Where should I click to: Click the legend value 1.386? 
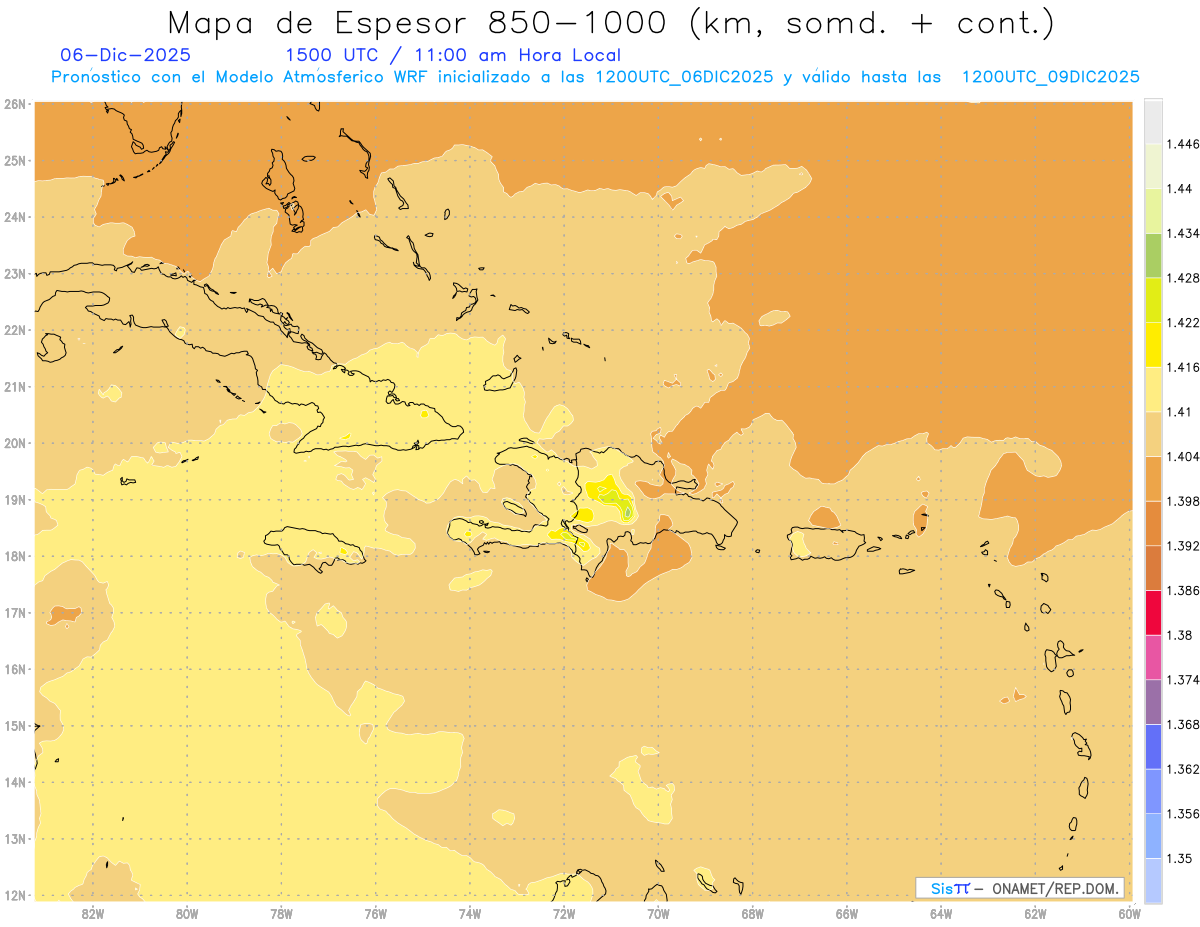(x=1183, y=590)
